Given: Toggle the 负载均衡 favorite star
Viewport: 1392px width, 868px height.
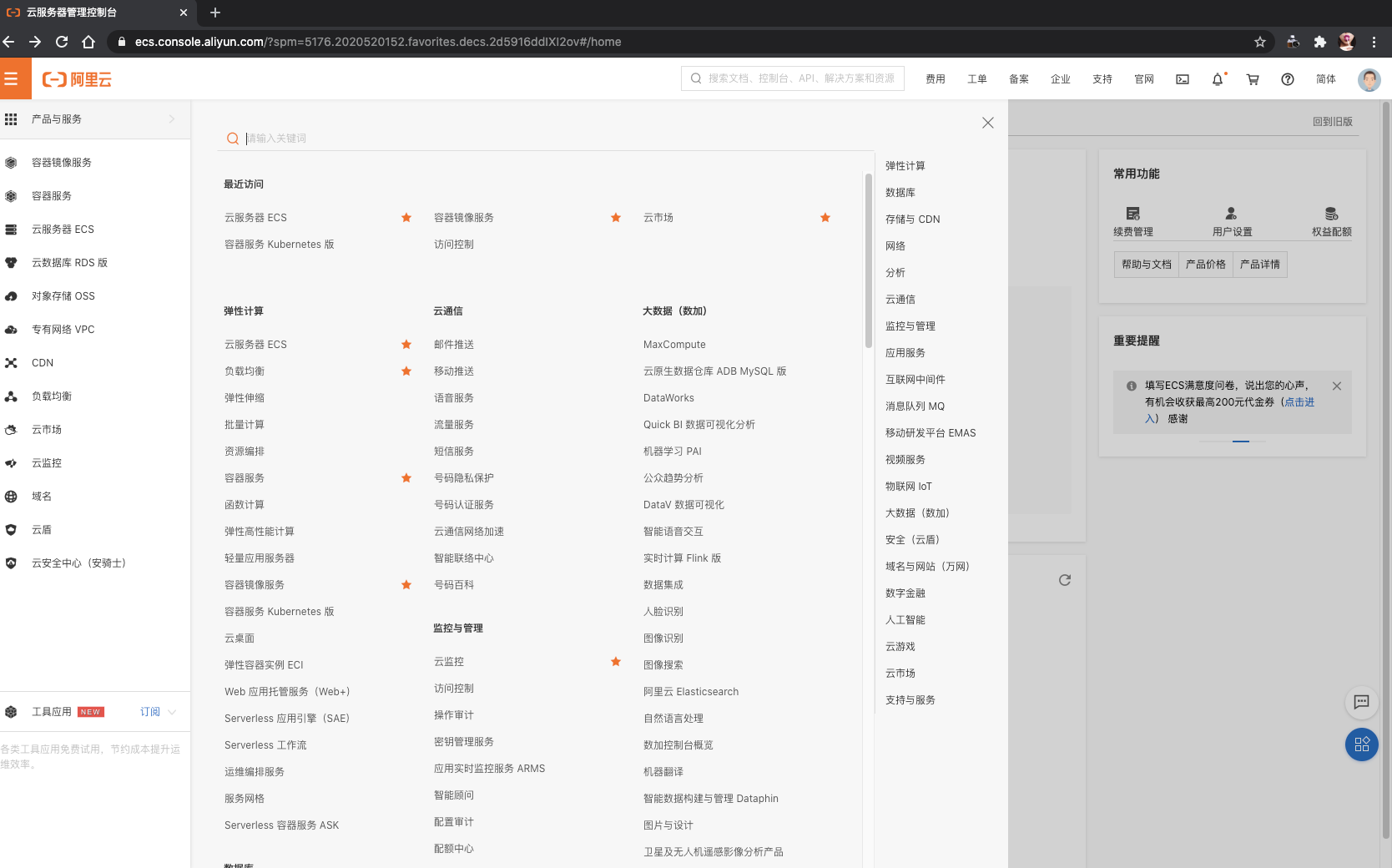Looking at the screenshot, I should (x=406, y=371).
